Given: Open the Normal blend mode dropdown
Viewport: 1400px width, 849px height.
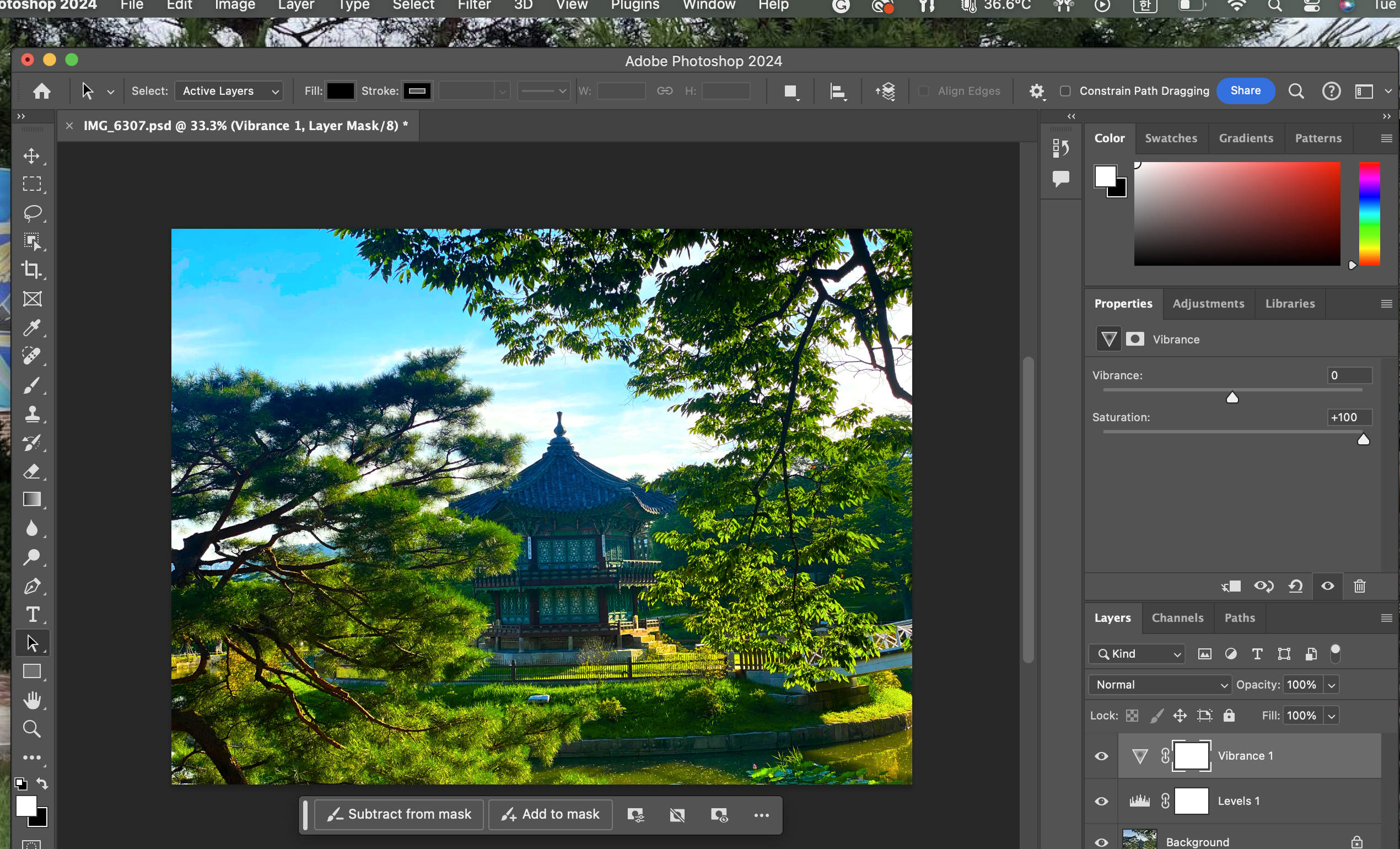Looking at the screenshot, I should (x=1159, y=684).
